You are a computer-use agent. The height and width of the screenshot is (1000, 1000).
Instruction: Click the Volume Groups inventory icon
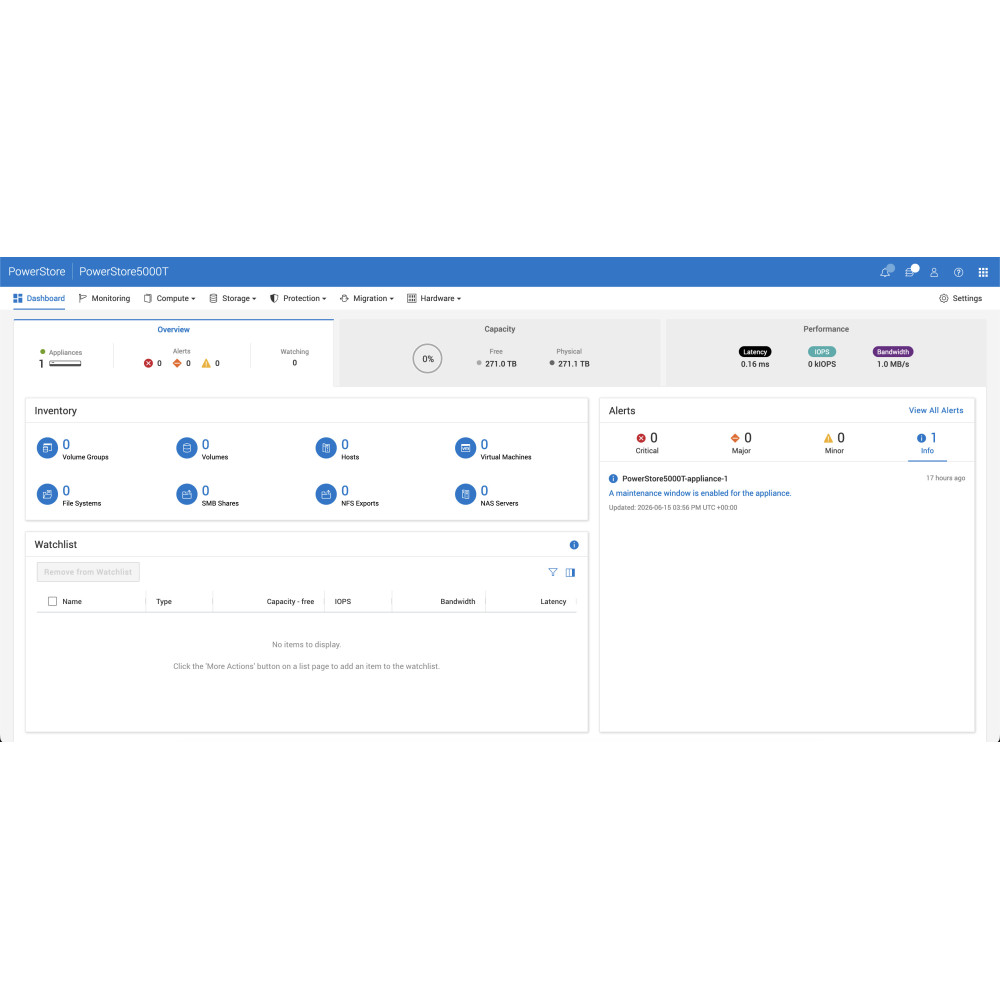tap(47, 448)
